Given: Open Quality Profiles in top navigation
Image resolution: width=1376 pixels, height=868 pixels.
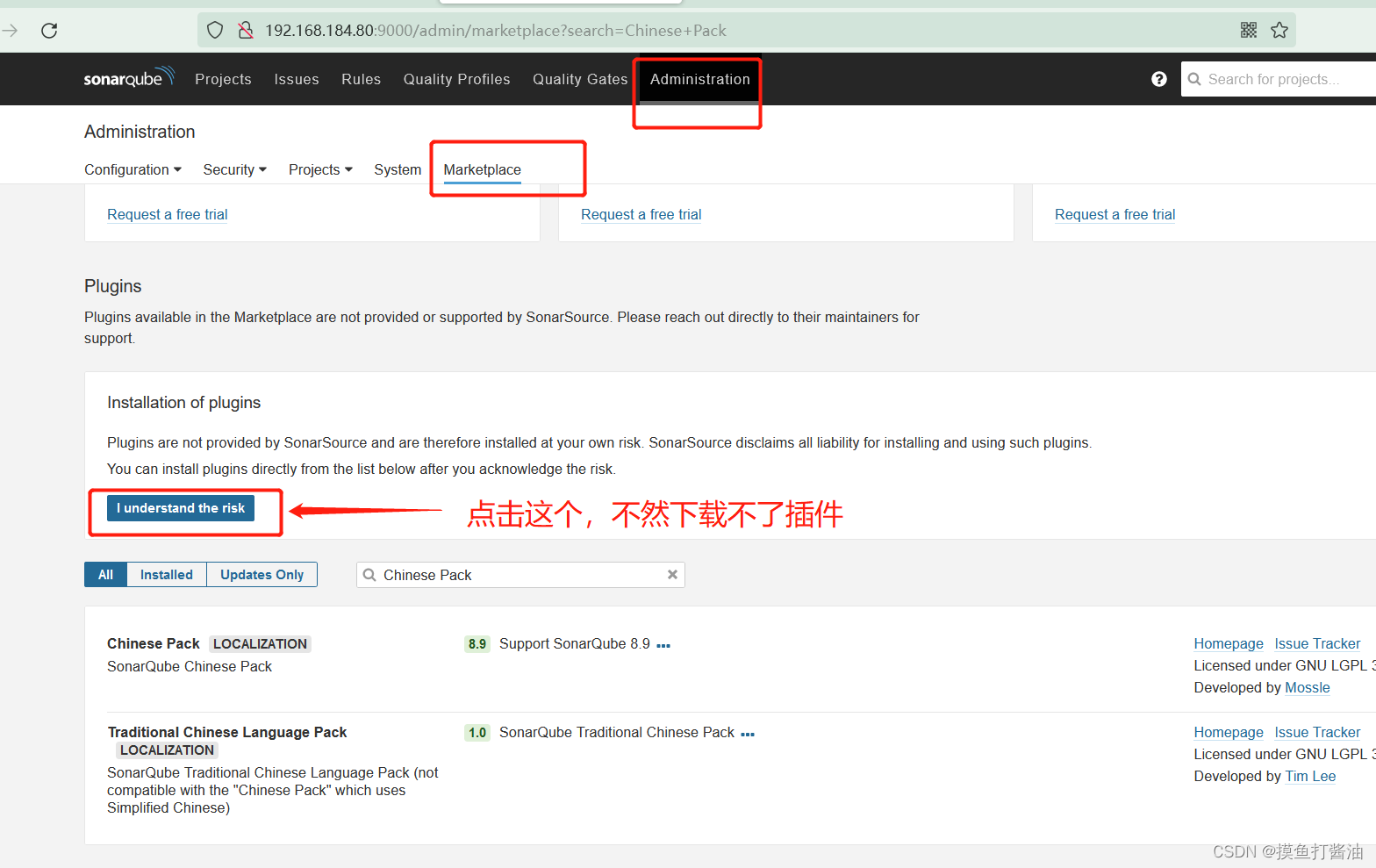Looking at the screenshot, I should (456, 79).
